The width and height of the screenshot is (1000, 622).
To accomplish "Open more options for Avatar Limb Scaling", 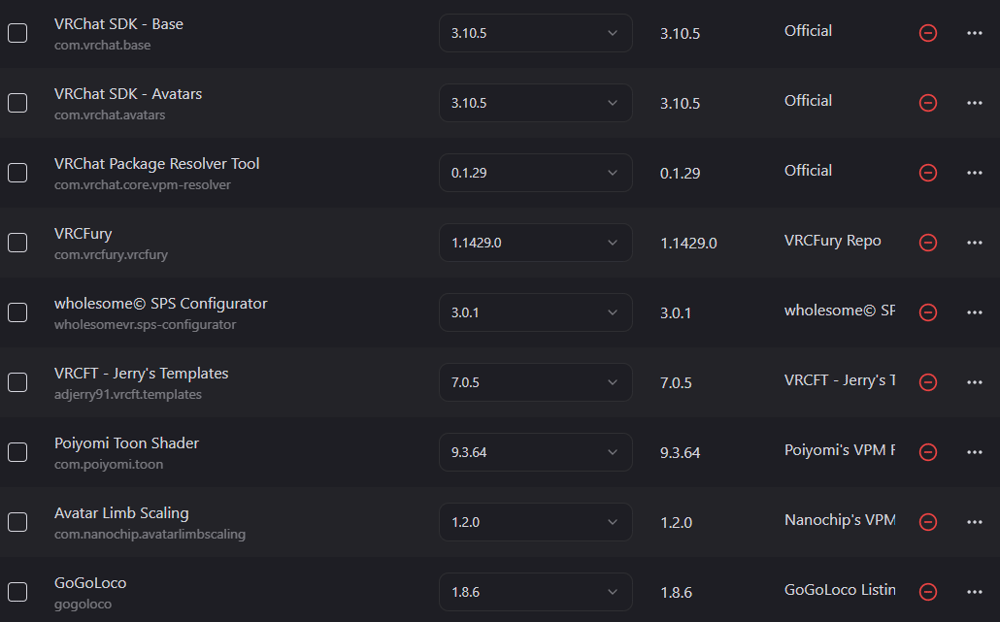I will pos(974,522).
